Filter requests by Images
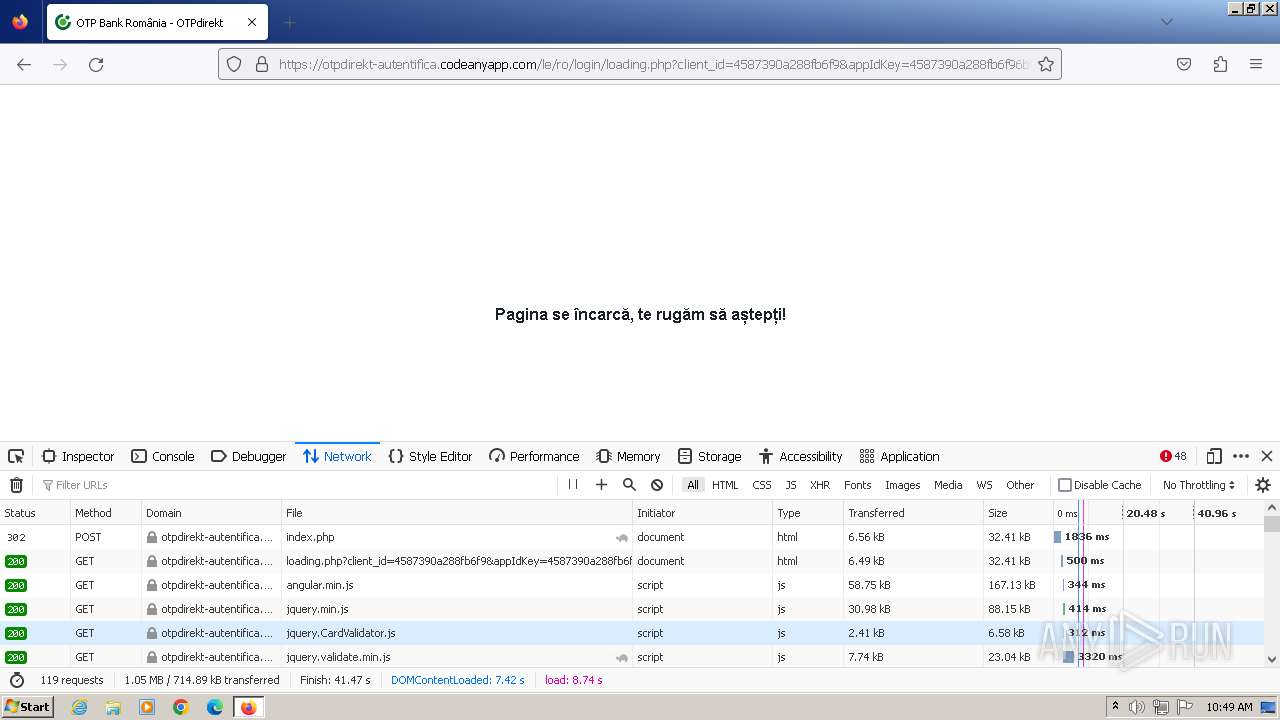The height and width of the screenshot is (720, 1280). pyautogui.click(x=902, y=485)
